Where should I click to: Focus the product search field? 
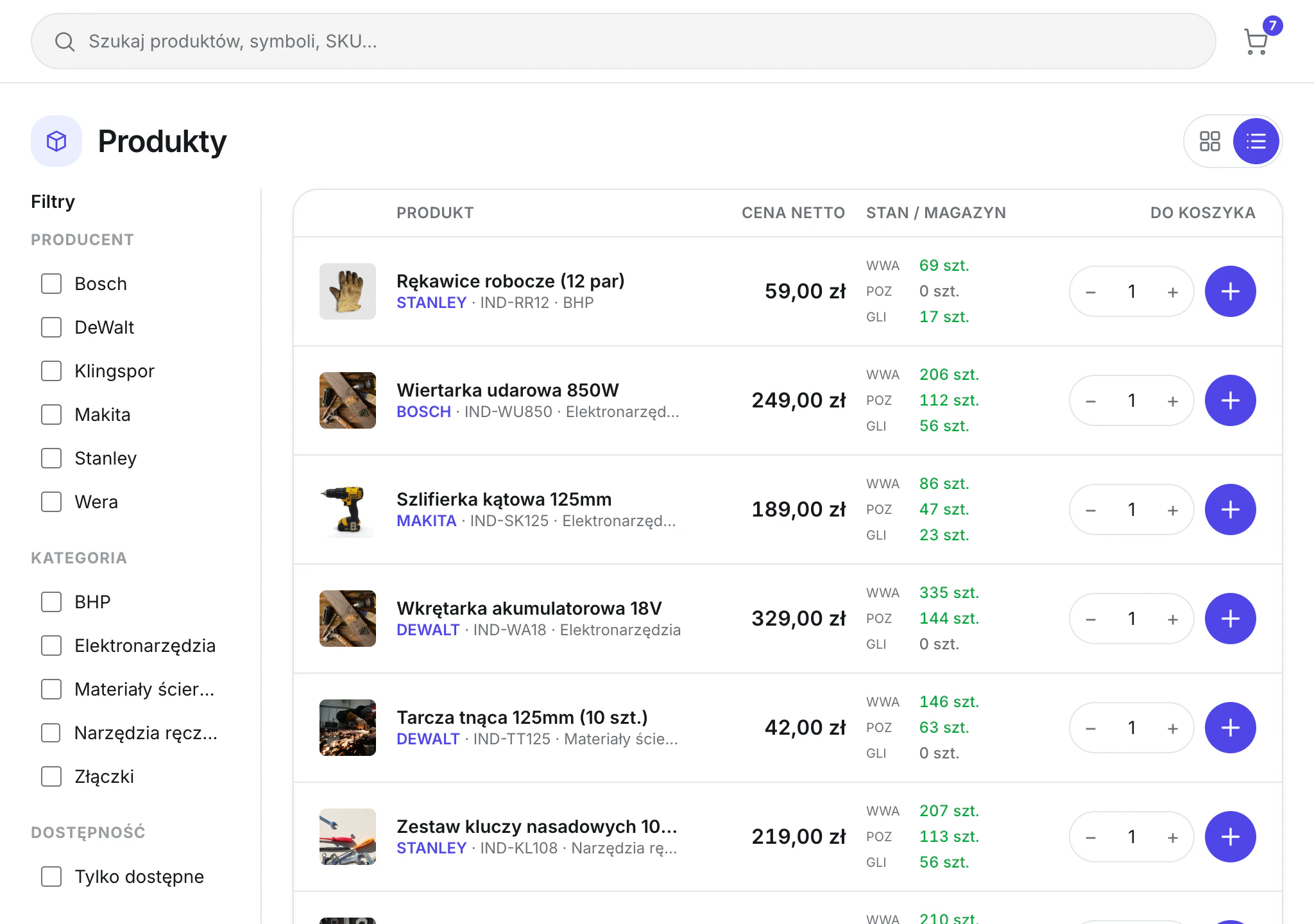pos(623,41)
